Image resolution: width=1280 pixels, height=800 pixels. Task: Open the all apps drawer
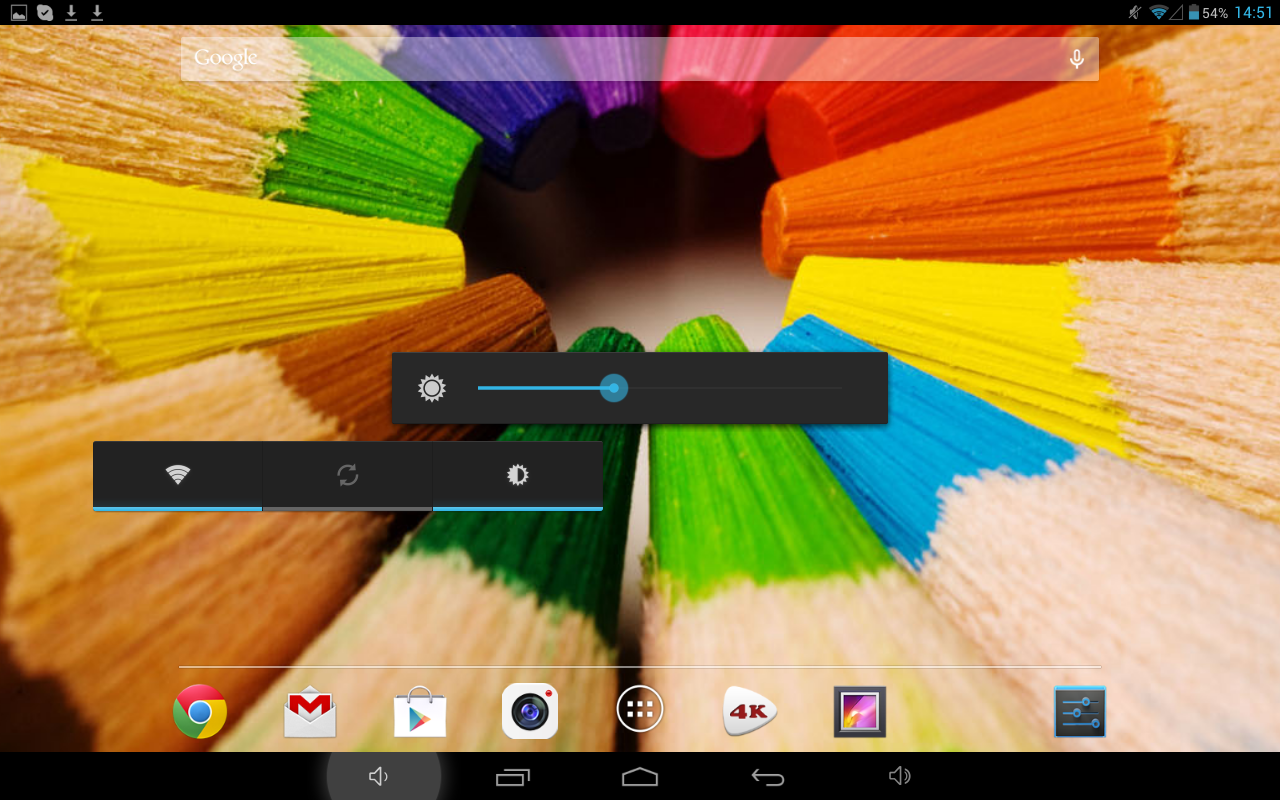pyautogui.click(x=640, y=709)
